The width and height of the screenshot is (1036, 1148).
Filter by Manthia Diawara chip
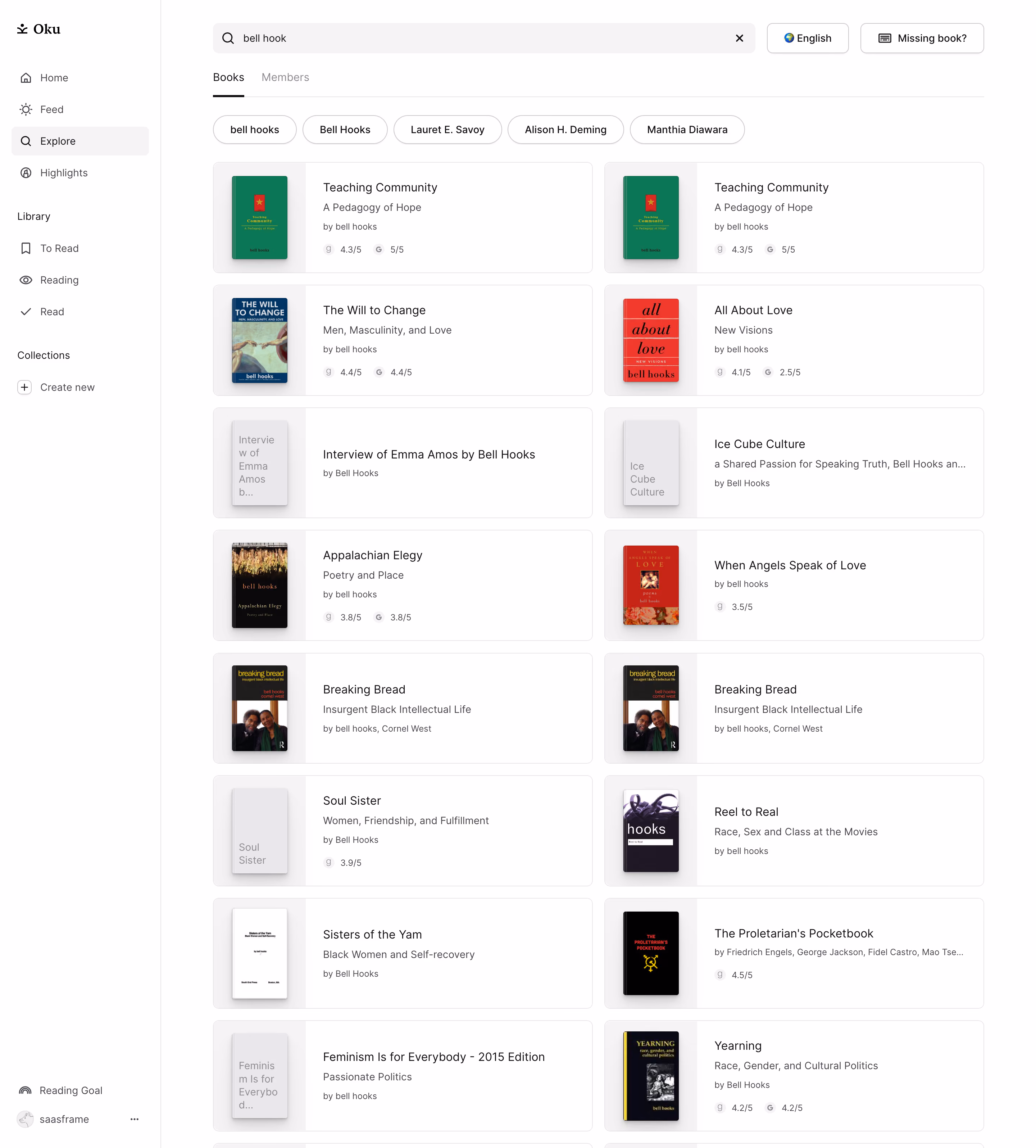(687, 130)
